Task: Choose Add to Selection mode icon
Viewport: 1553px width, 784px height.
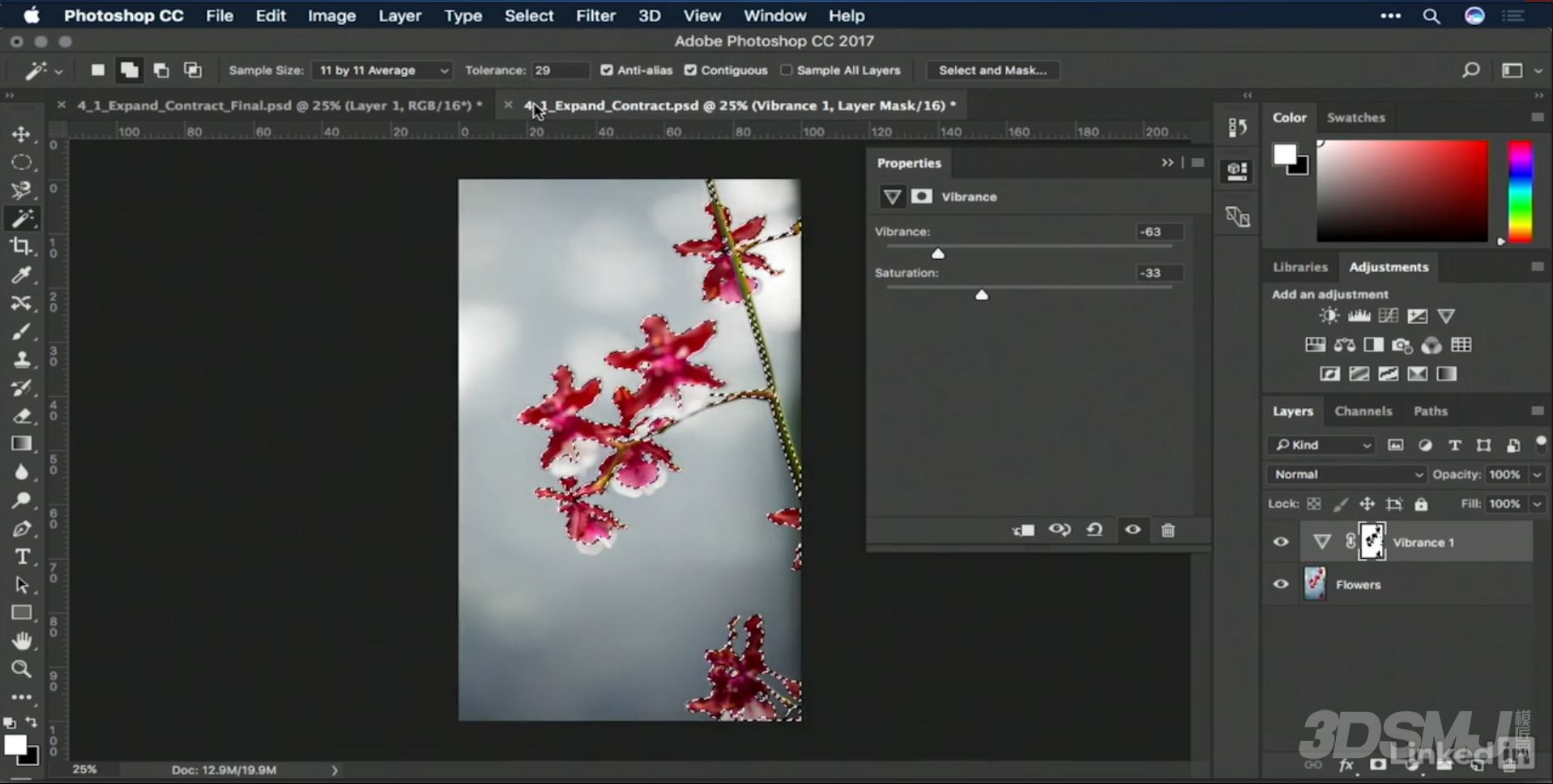Action: coord(129,70)
